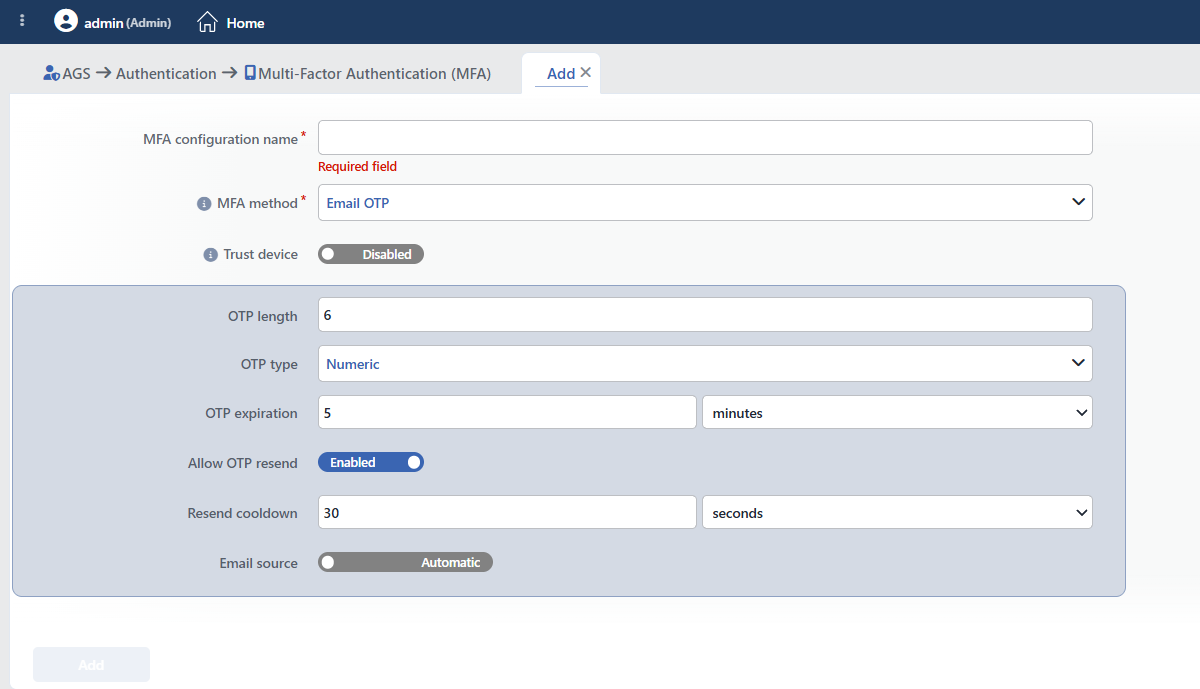Click the 'OTP length' label

coord(263,316)
